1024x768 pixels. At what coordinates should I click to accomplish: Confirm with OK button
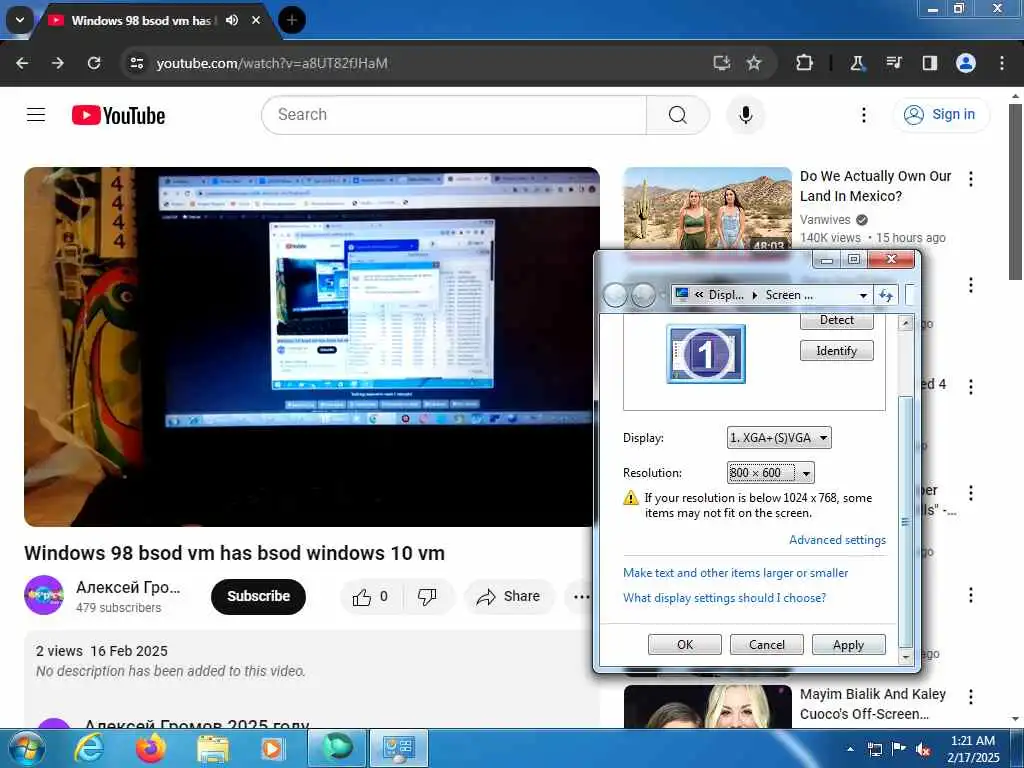point(685,645)
